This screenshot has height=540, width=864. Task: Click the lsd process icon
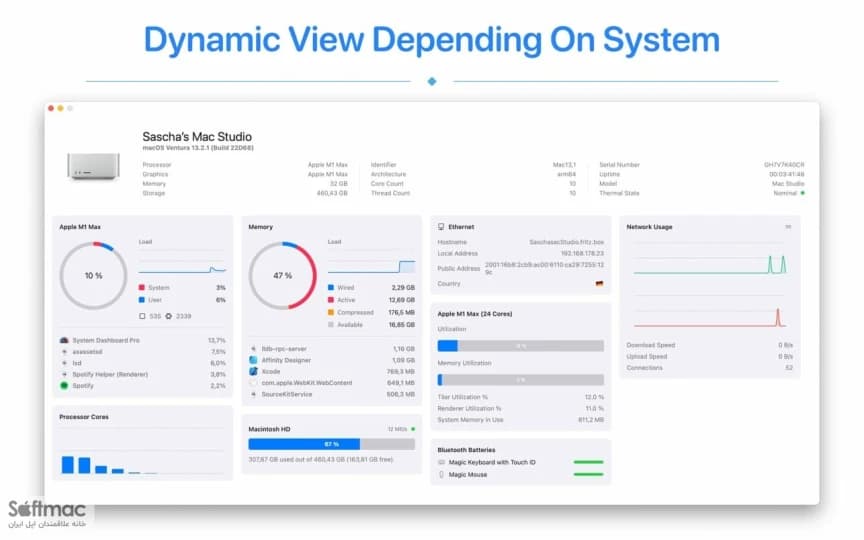[64, 363]
